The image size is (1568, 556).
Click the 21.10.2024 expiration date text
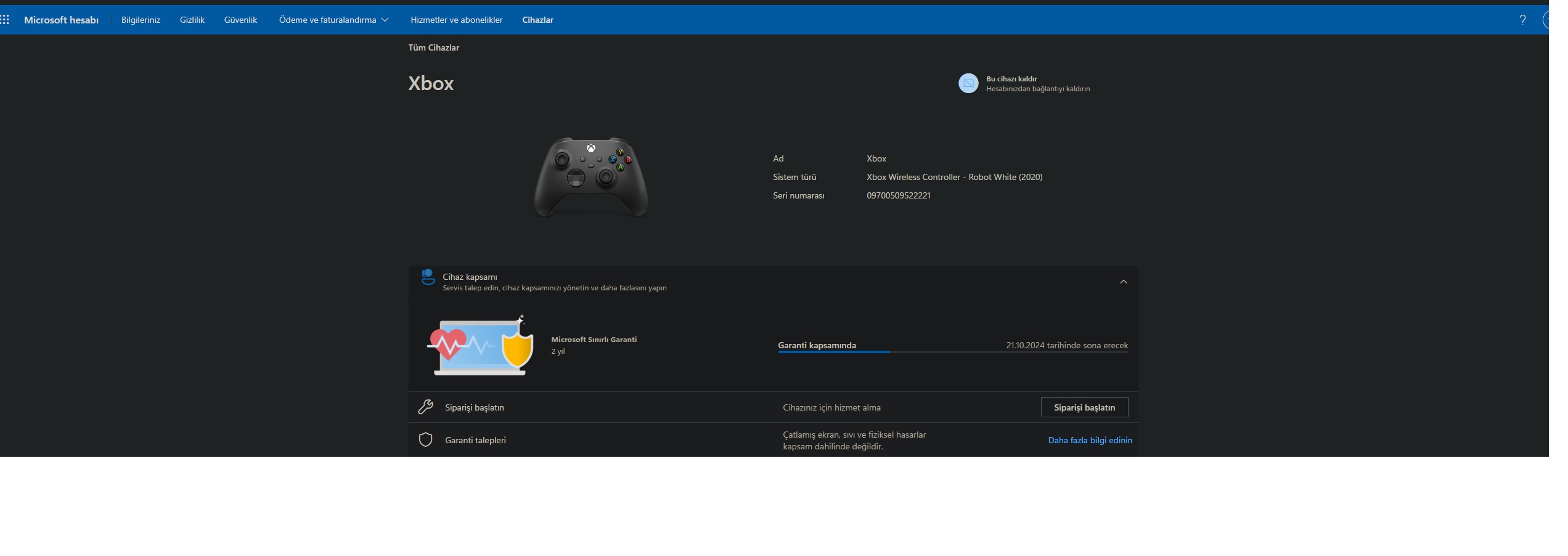point(1067,345)
